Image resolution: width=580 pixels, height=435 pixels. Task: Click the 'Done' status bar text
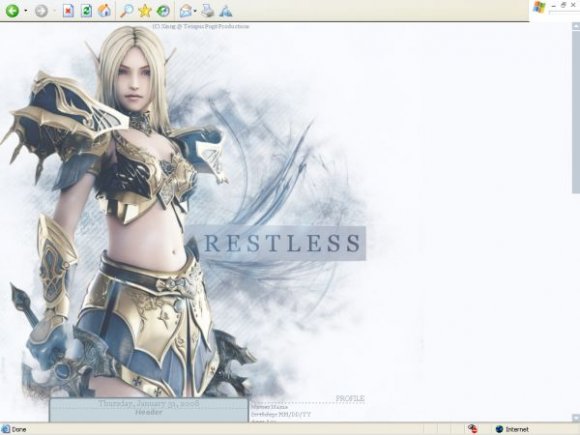coord(19,429)
